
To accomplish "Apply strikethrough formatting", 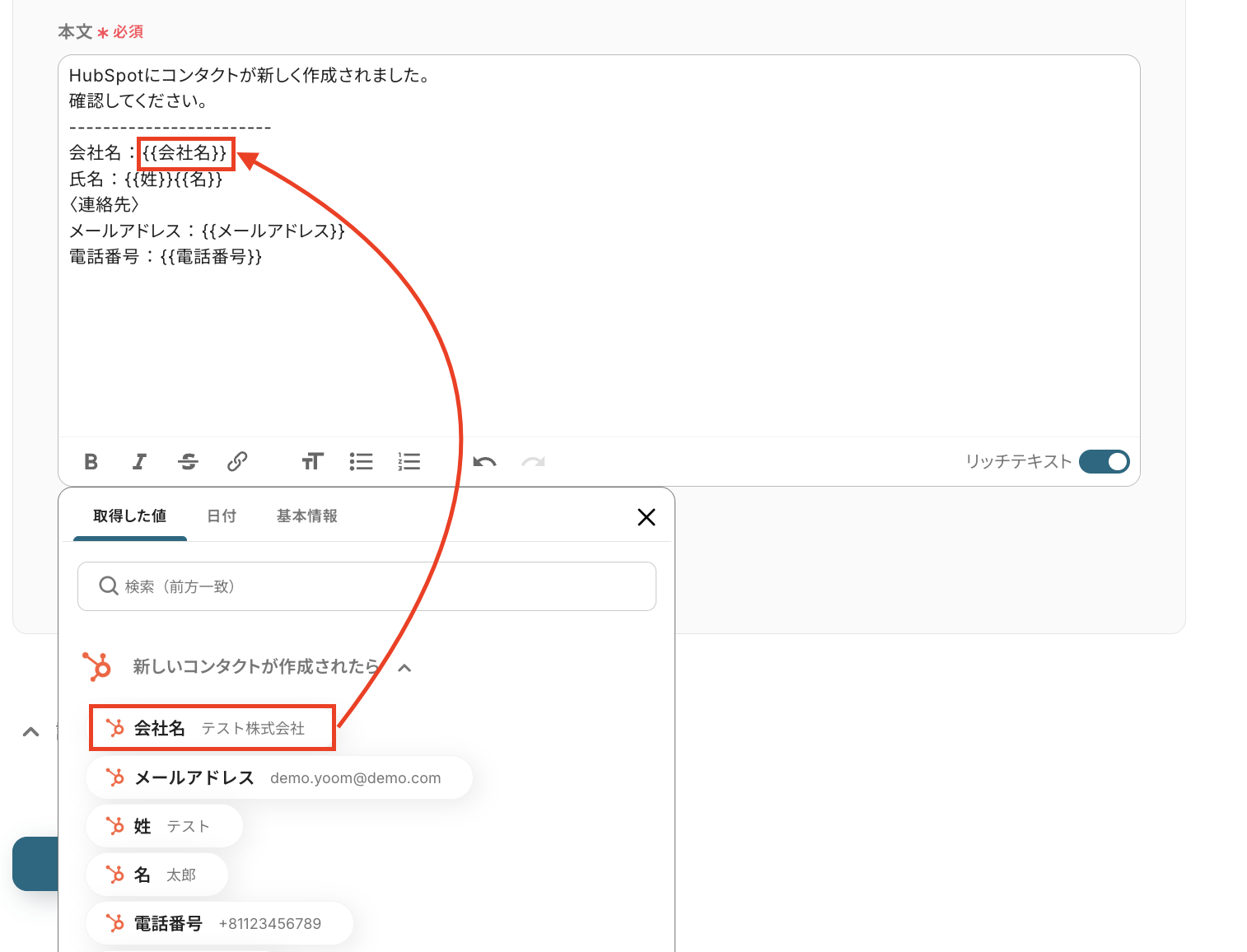I will [188, 462].
